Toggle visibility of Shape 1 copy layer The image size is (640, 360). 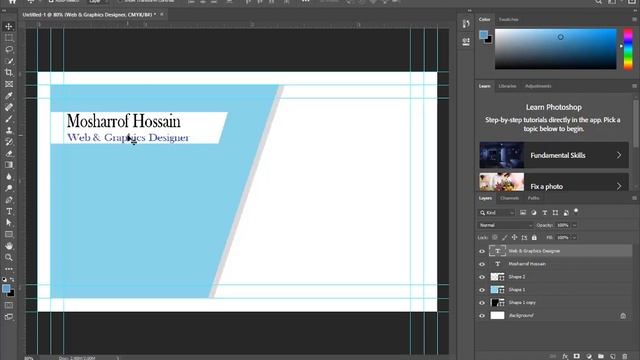tap(482, 303)
